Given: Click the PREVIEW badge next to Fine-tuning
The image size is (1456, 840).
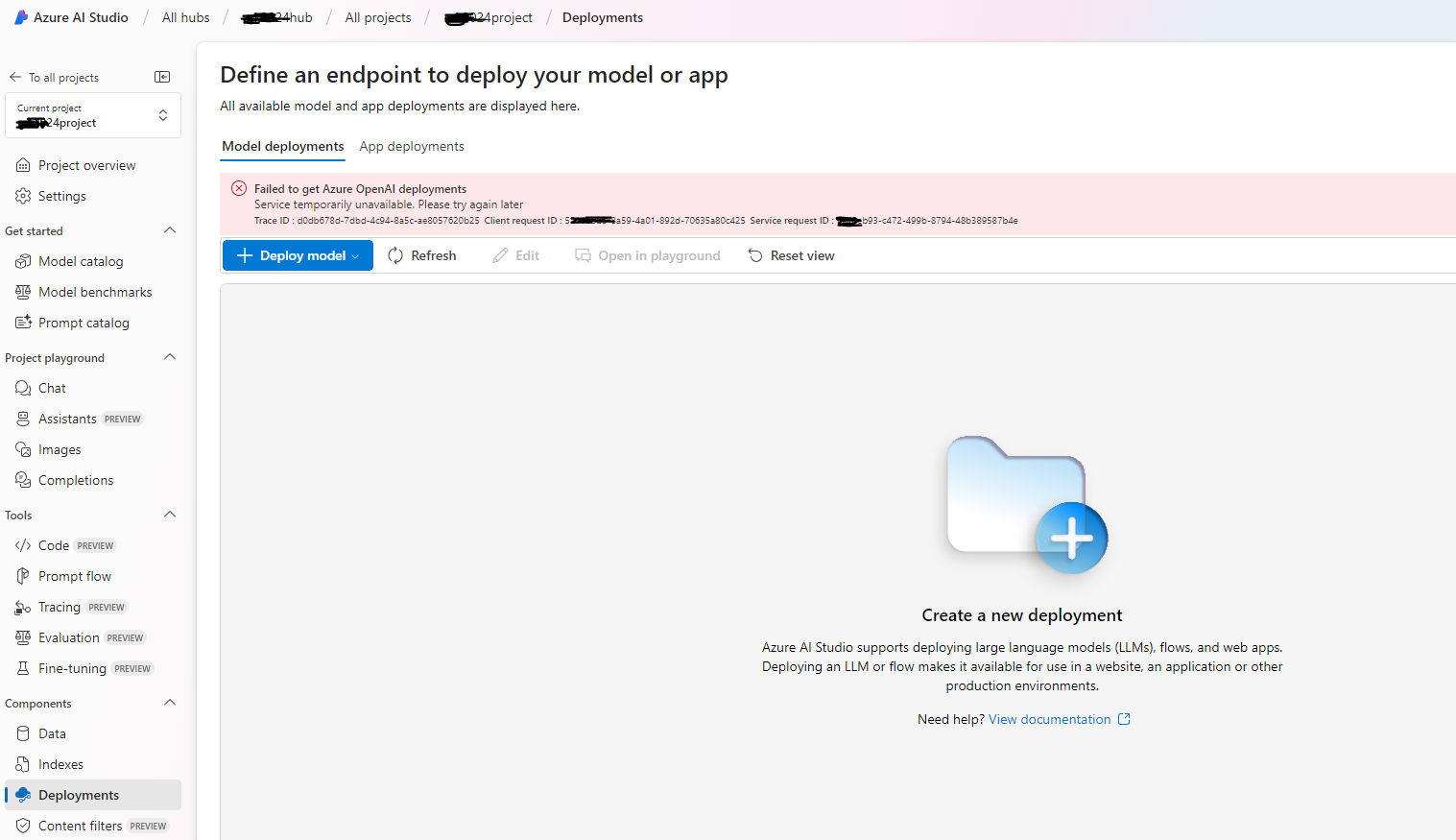Looking at the screenshot, I should click(132, 668).
